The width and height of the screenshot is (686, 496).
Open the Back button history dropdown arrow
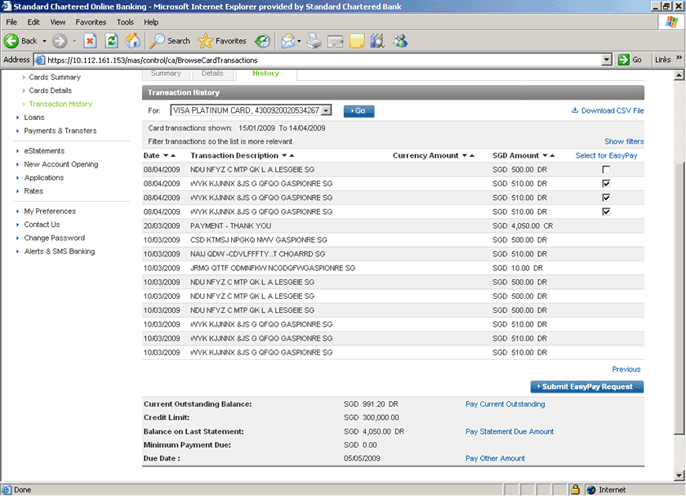[x=44, y=41]
